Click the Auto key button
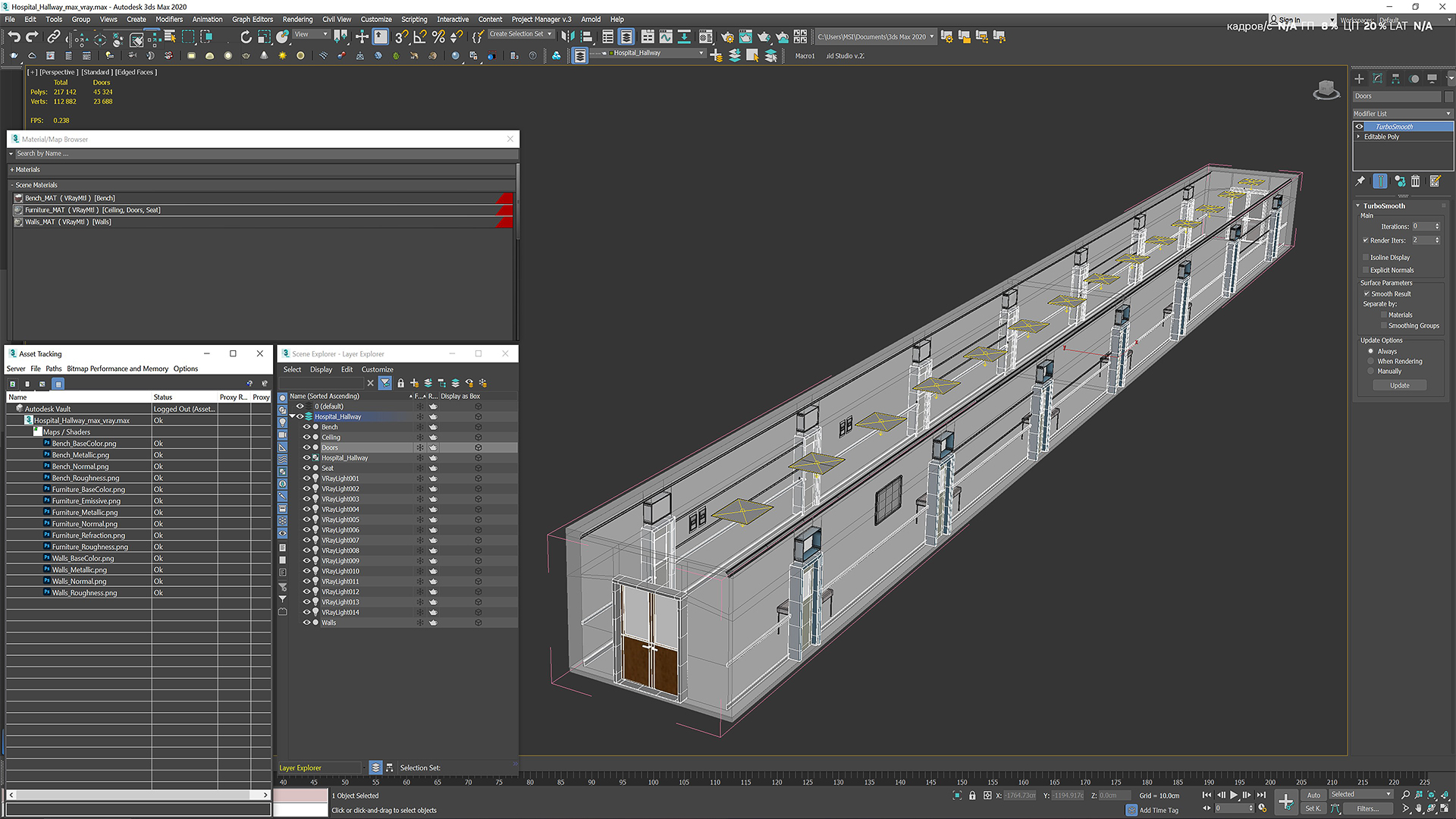This screenshot has width=1456, height=819. pyautogui.click(x=1313, y=795)
